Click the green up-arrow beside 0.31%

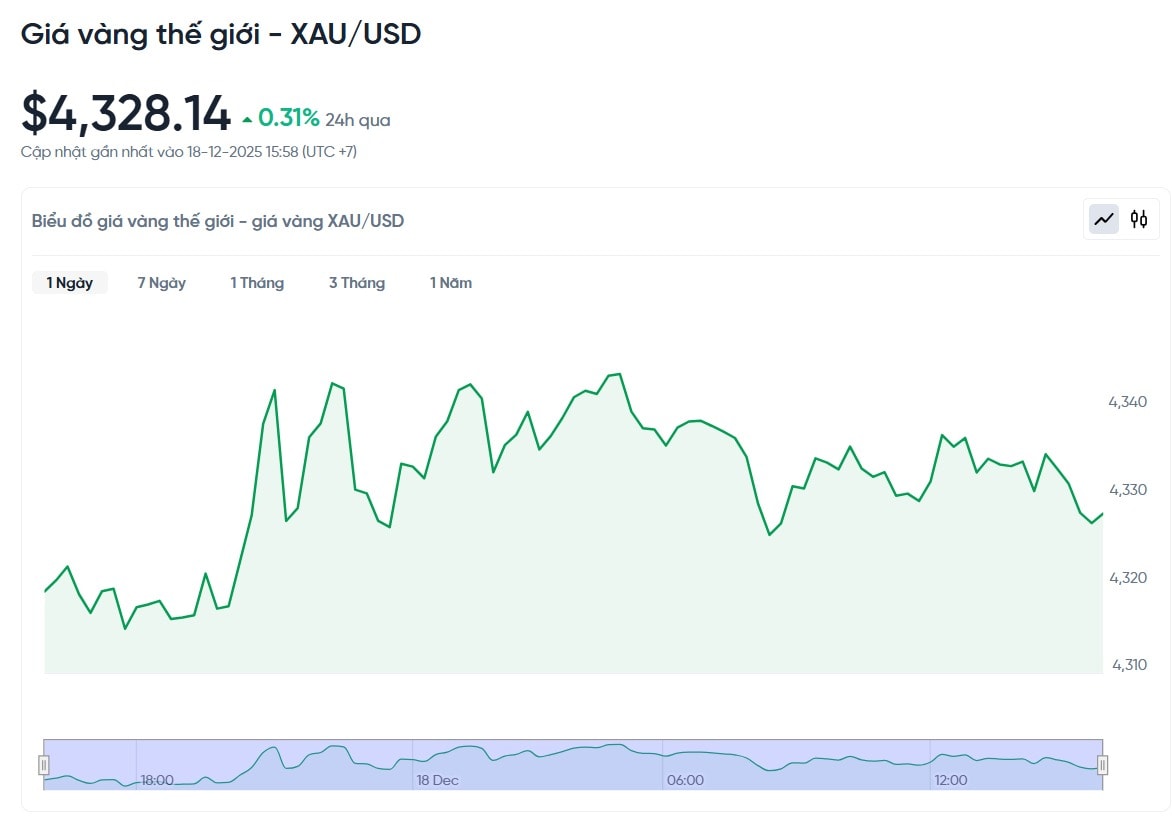tap(247, 121)
